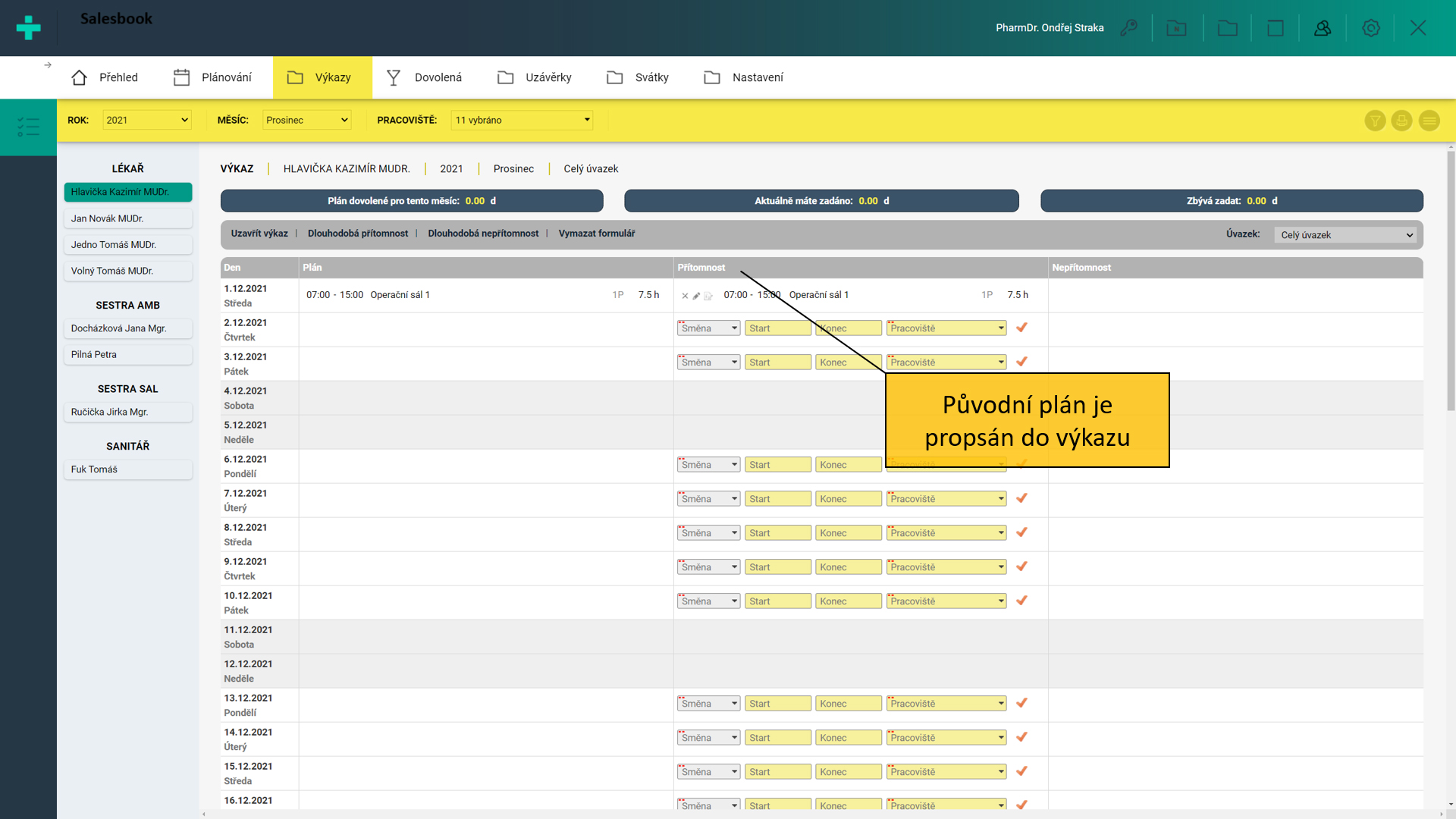The image size is (1456, 819).
Task: Click Start field for 8.12.2021
Action: tap(777, 533)
